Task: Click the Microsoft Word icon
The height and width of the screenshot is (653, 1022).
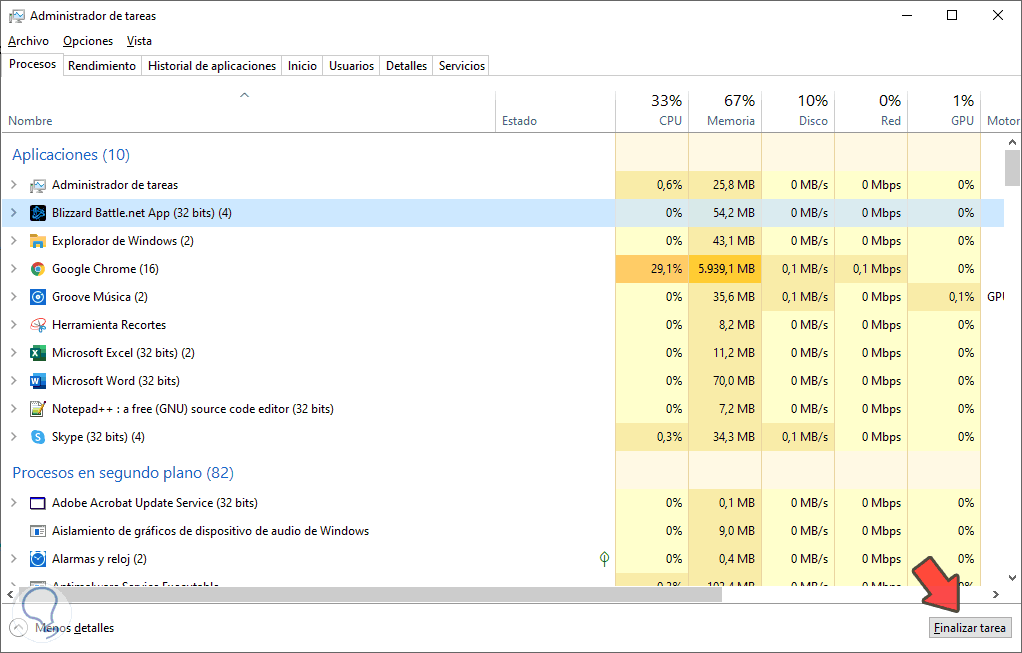Action: (37, 380)
